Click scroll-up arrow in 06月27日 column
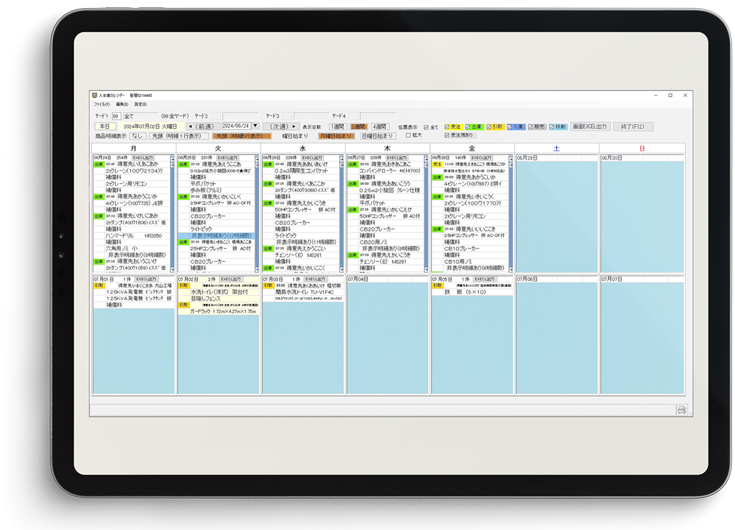735x530 pixels. pyautogui.click(x=426, y=159)
